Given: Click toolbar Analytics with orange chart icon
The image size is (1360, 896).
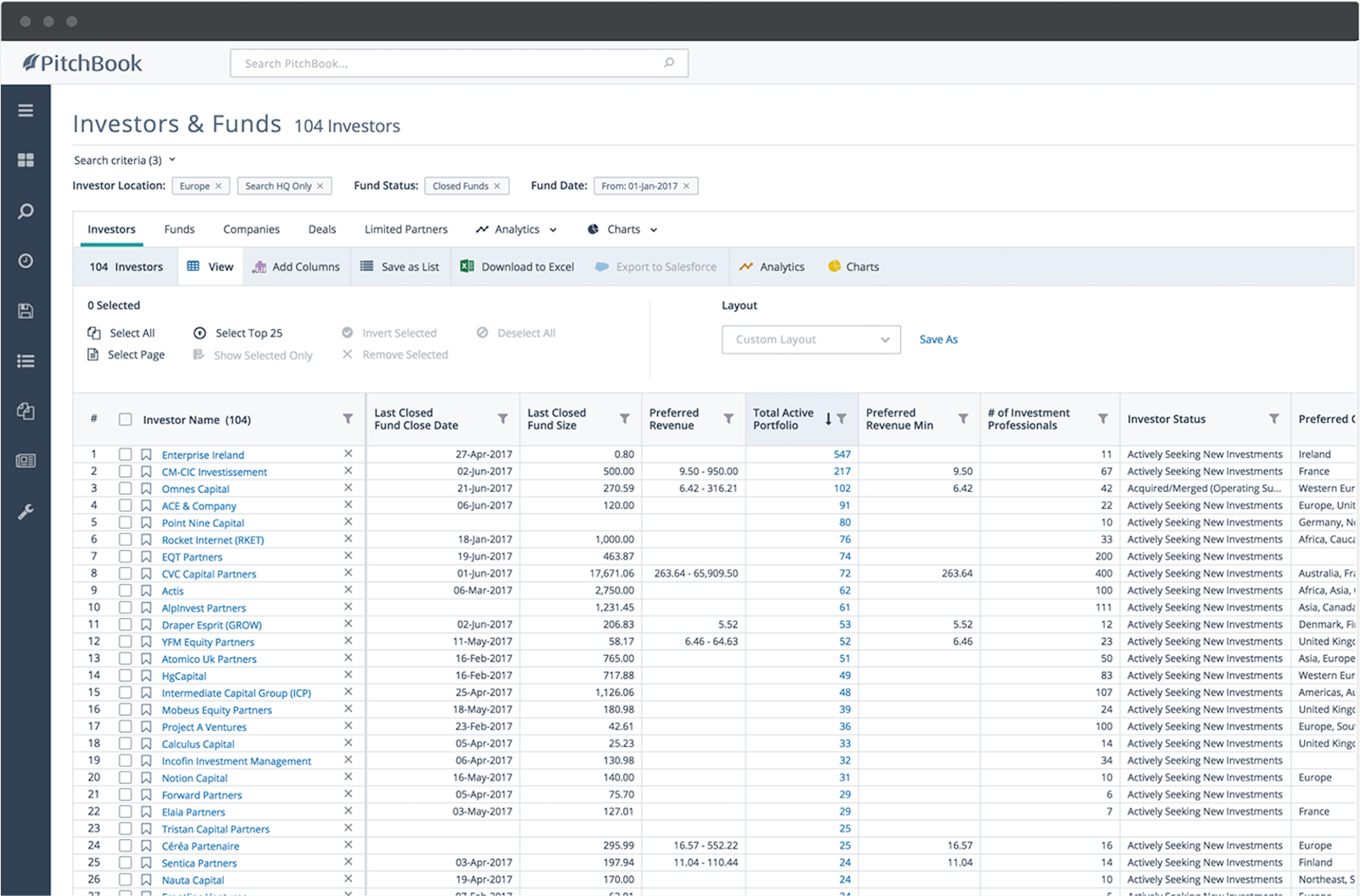Looking at the screenshot, I should (x=772, y=267).
